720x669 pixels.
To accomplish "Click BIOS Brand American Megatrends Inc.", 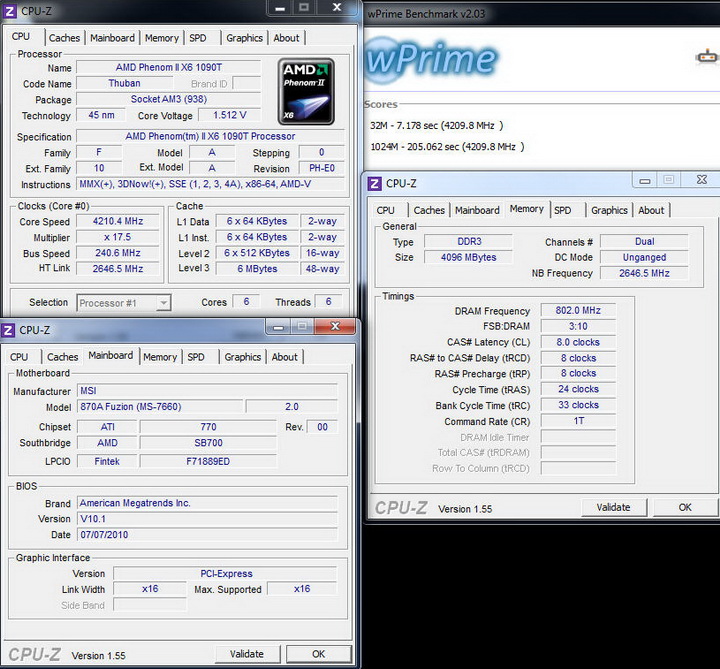I will click(x=207, y=503).
